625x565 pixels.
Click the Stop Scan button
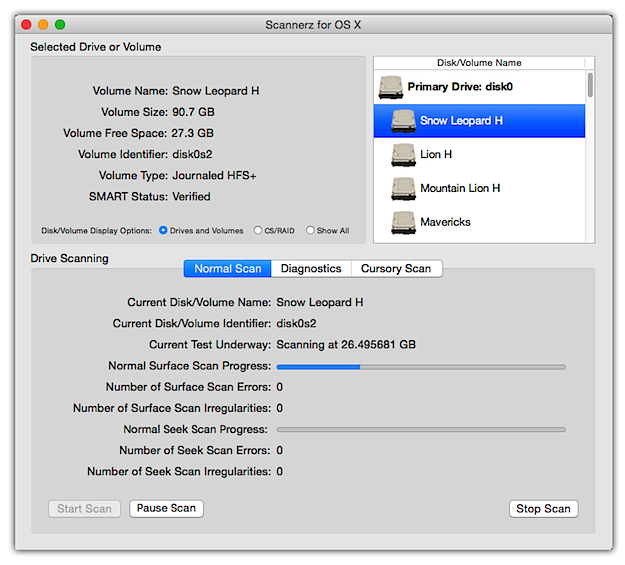(x=543, y=509)
